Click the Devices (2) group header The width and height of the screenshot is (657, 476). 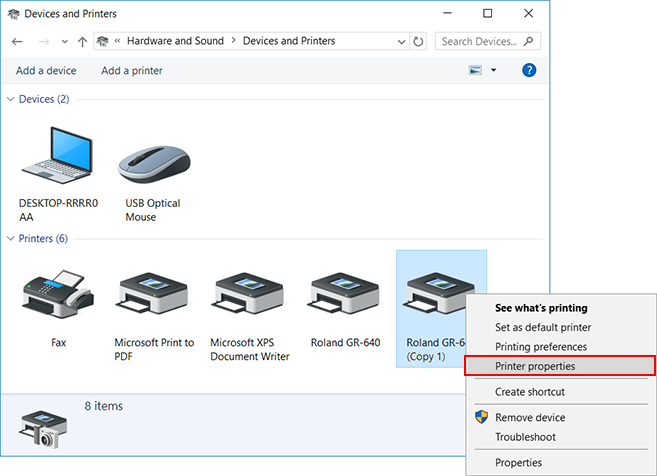[44, 99]
